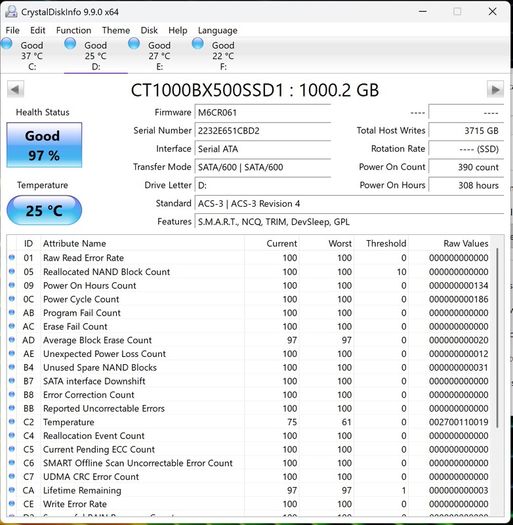513x525 pixels.
Task: Select the C: drive status tab
Action: [x=32, y=55]
